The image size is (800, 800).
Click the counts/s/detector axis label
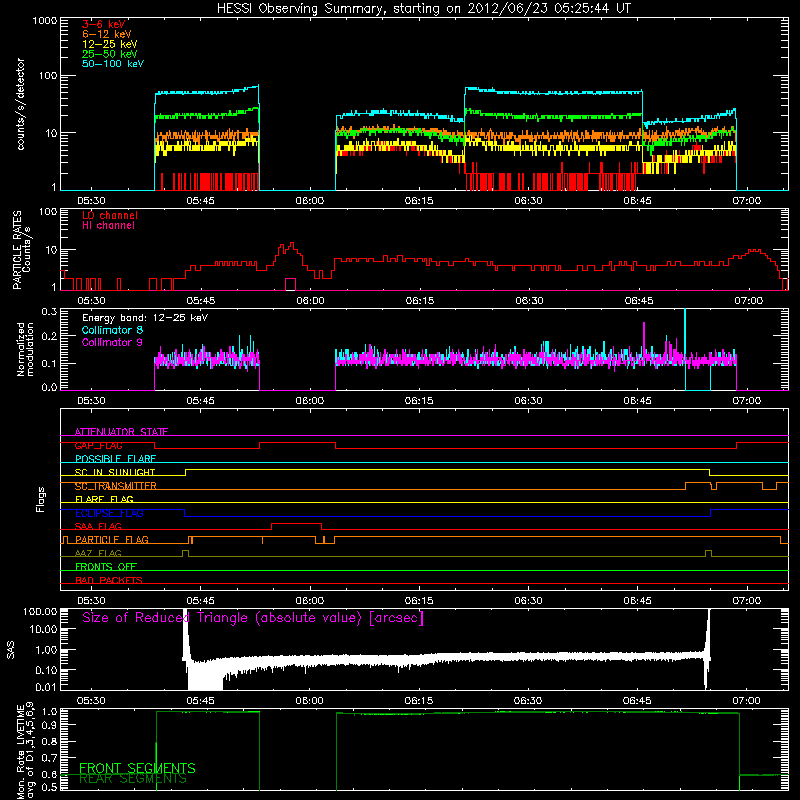pyautogui.click(x=21, y=104)
